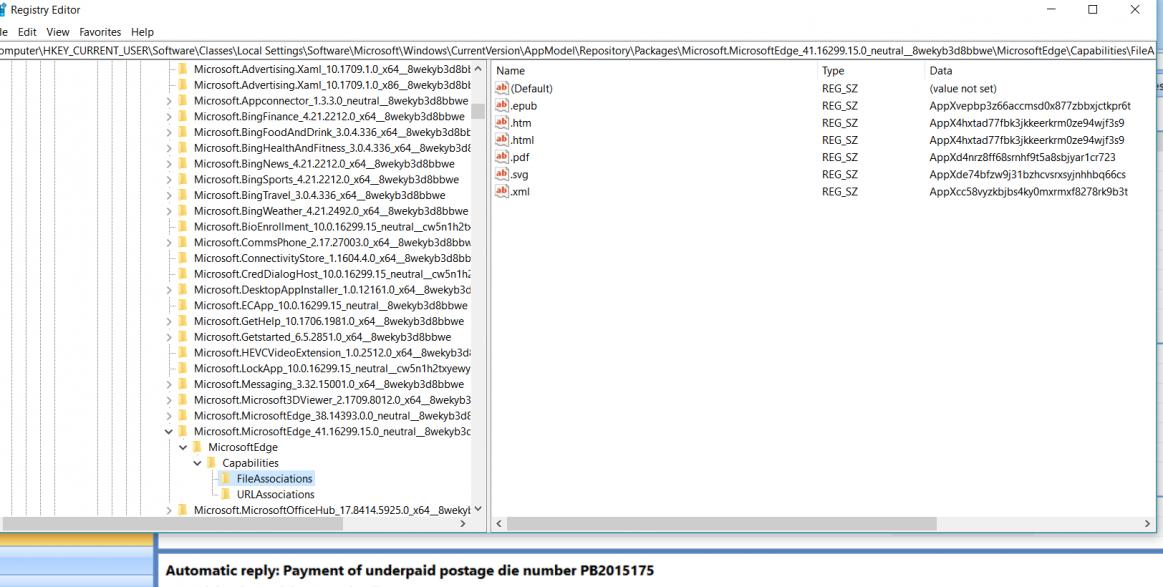Click folder icon of Microsoft.ConnectivityStore key

pyautogui.click(x=182, y=258)
